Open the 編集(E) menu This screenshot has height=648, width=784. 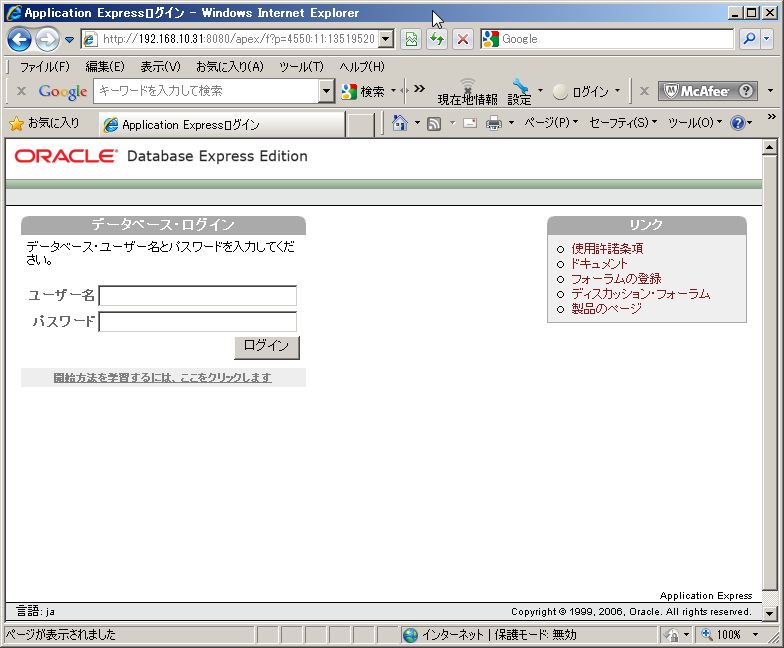(x=105, y=66)
